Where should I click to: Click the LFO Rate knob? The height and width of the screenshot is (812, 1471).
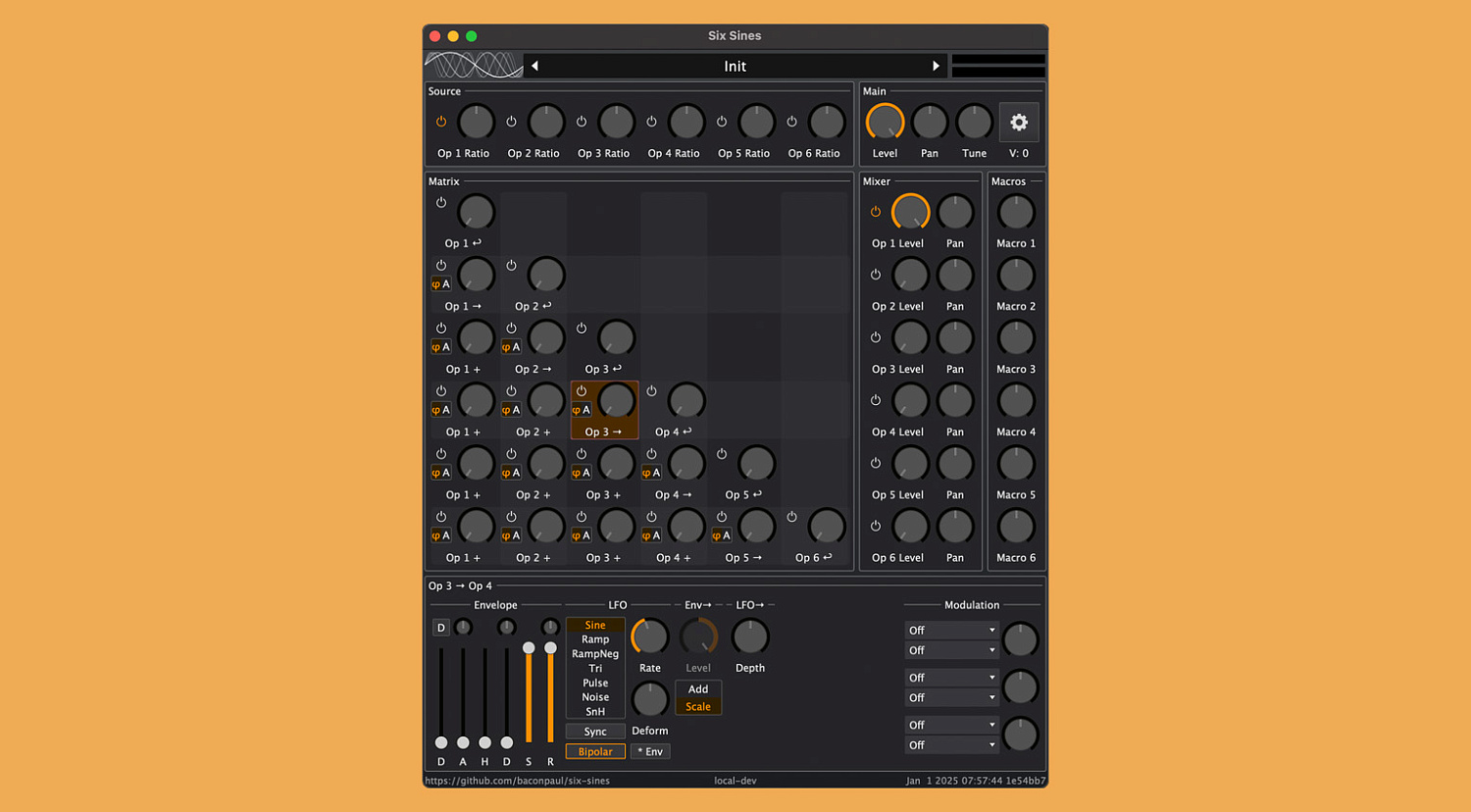650,637
